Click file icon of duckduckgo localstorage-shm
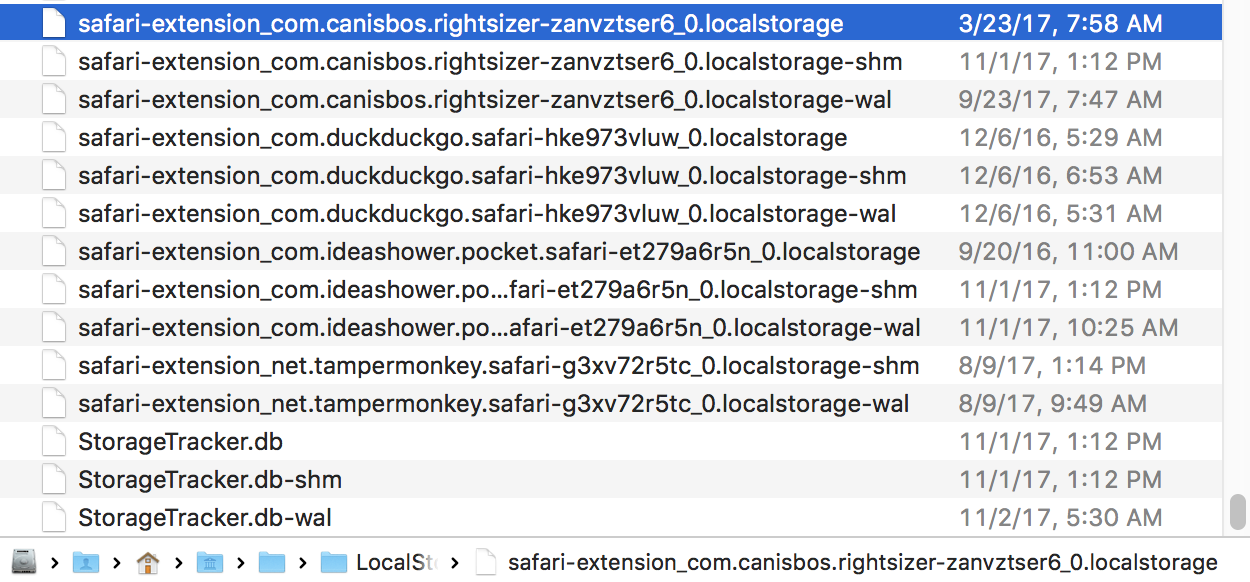The height and width of the screenshot is (582, 1250). 54,176
